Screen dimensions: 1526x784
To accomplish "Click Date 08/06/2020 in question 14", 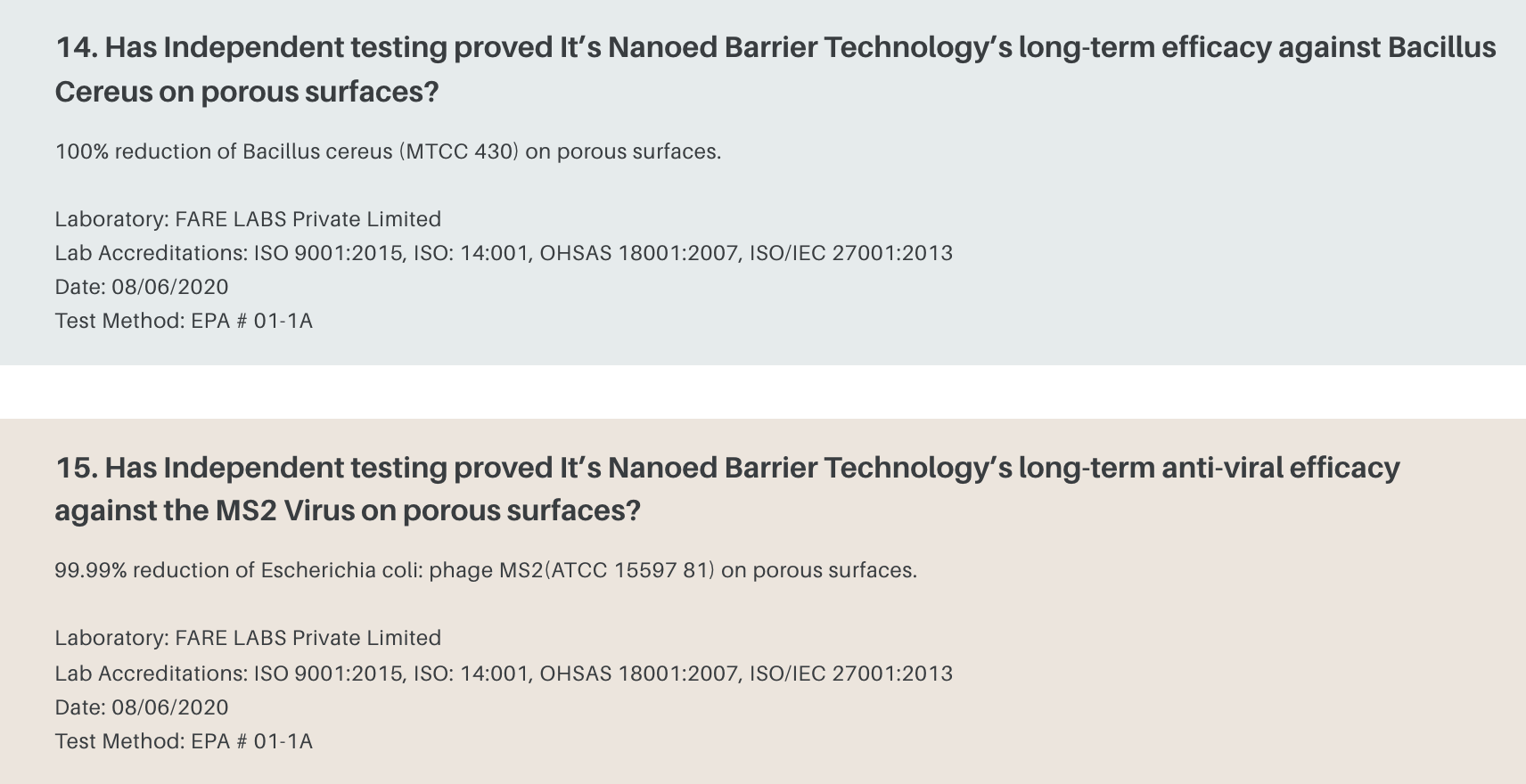I will click(142, 287).
